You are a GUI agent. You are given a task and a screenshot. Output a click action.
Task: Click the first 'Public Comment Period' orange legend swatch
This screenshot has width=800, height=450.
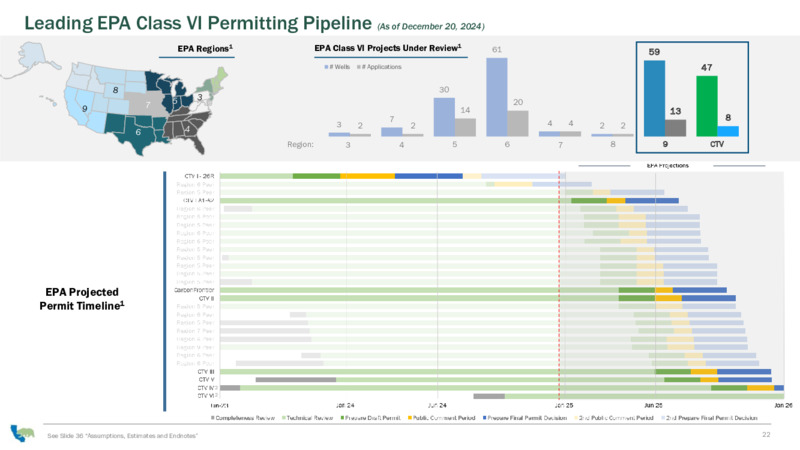click(410, 418)
